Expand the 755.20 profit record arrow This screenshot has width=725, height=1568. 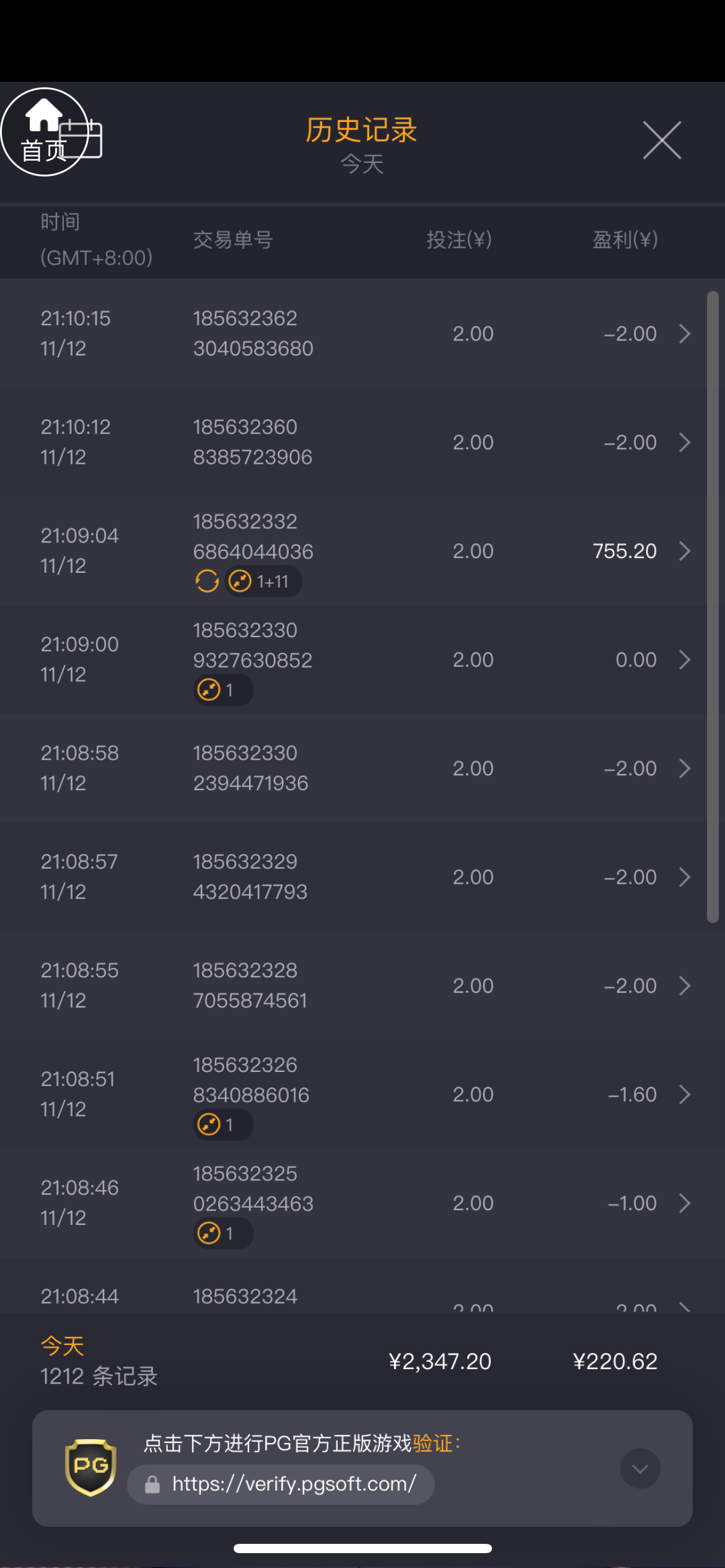[684, 551]
